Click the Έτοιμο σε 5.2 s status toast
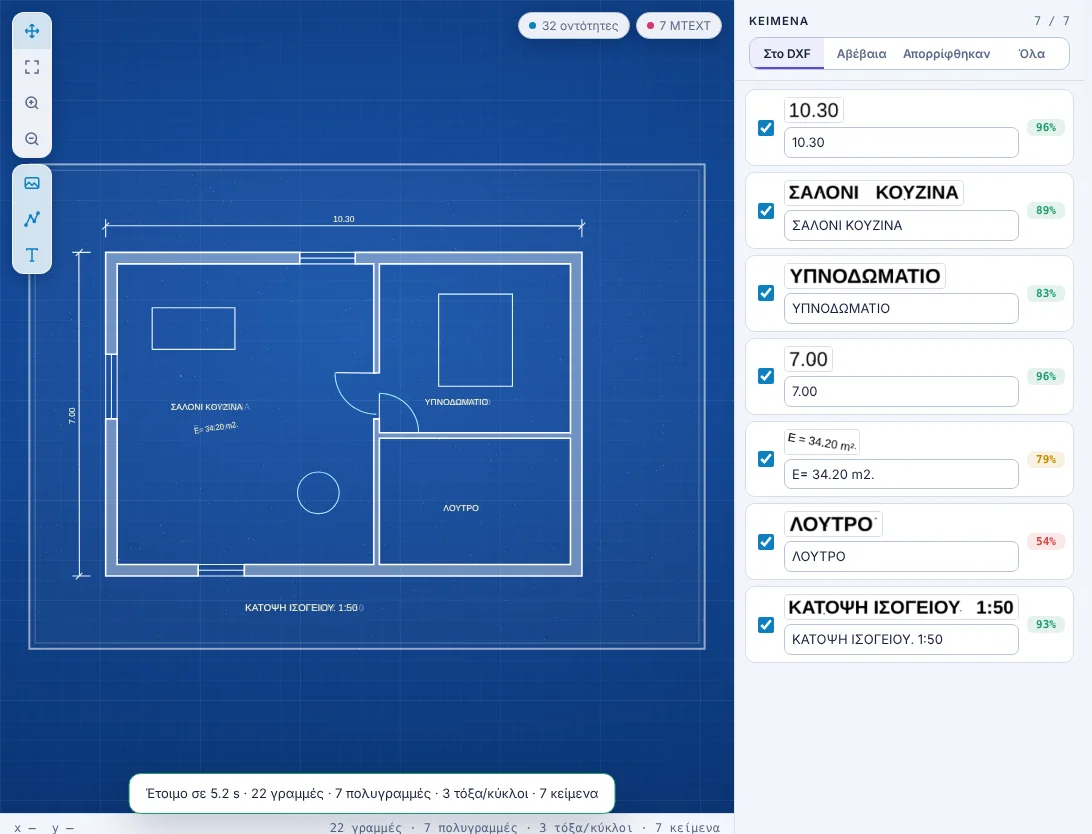The width and height of the screenshot is (1092, 834). [372, 794]
